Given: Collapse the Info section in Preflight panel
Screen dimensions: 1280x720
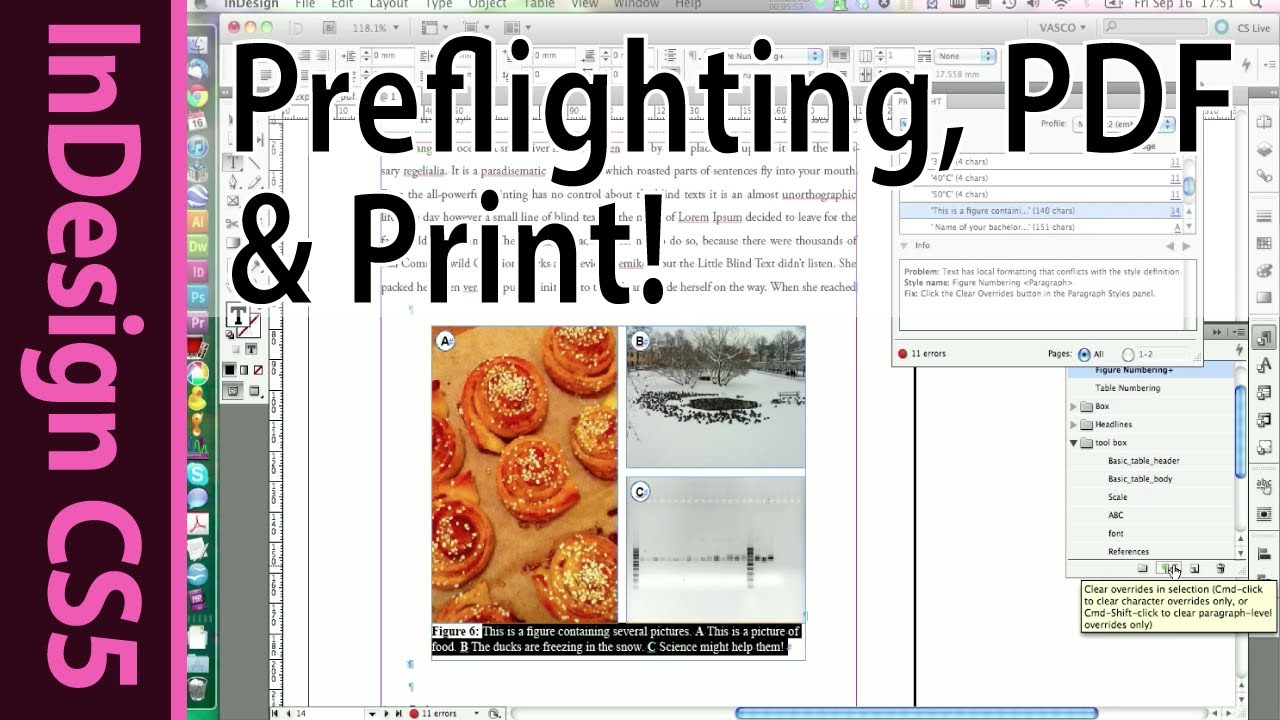Looking at the screenshot, I should (x=904, y=245).
